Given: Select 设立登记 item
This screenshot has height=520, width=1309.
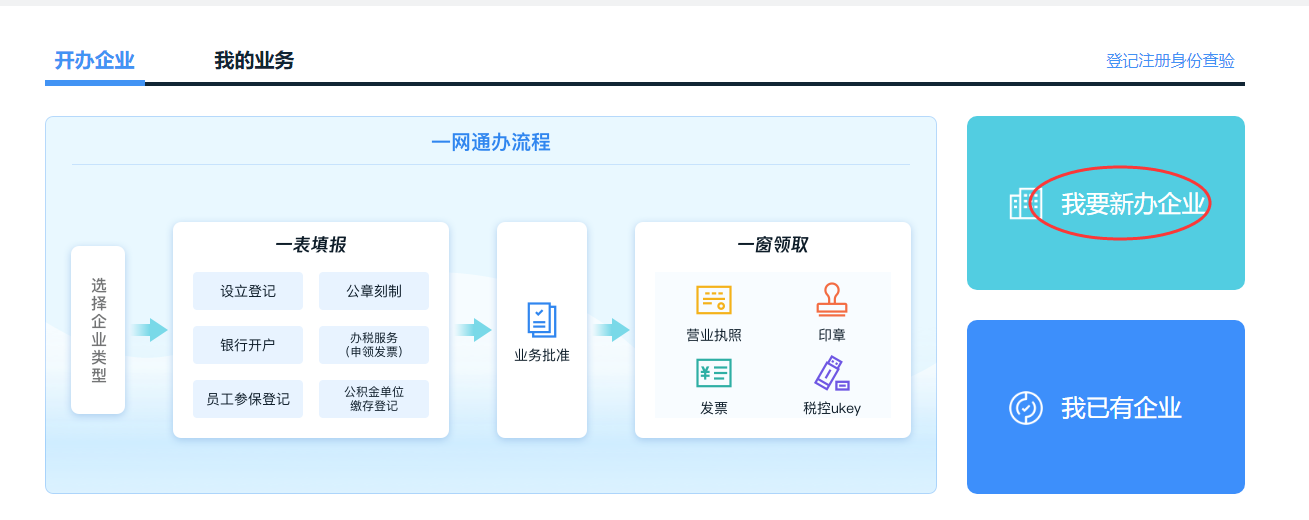Looking at the screenshot, I should (248, 292).
